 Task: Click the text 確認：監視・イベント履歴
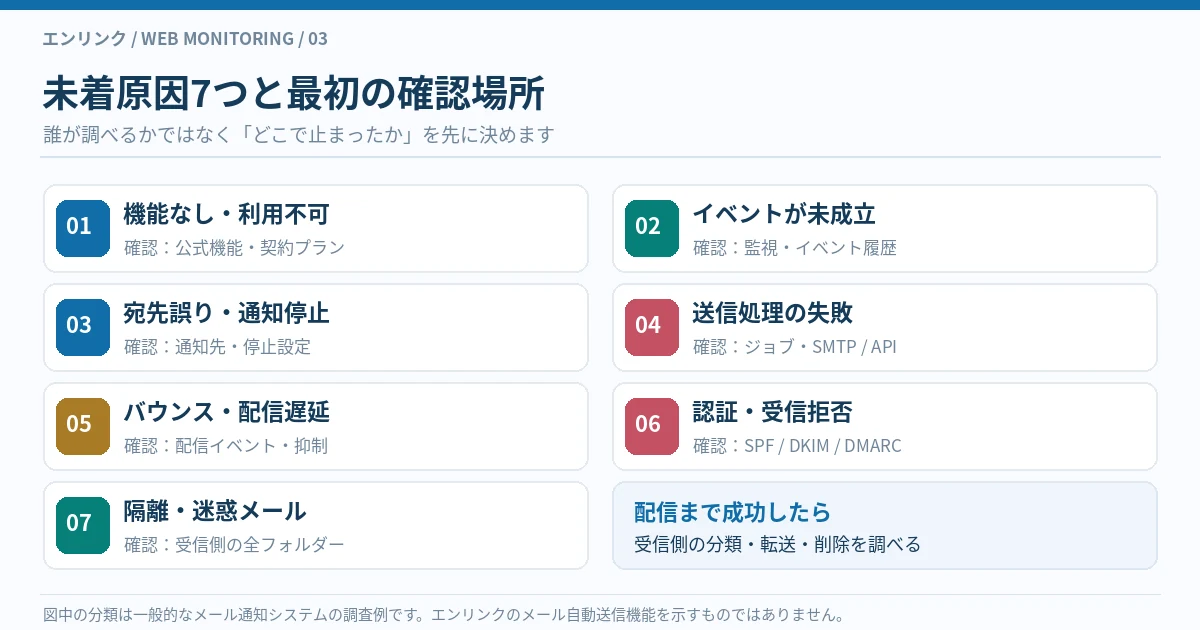(x=795, y=248)
